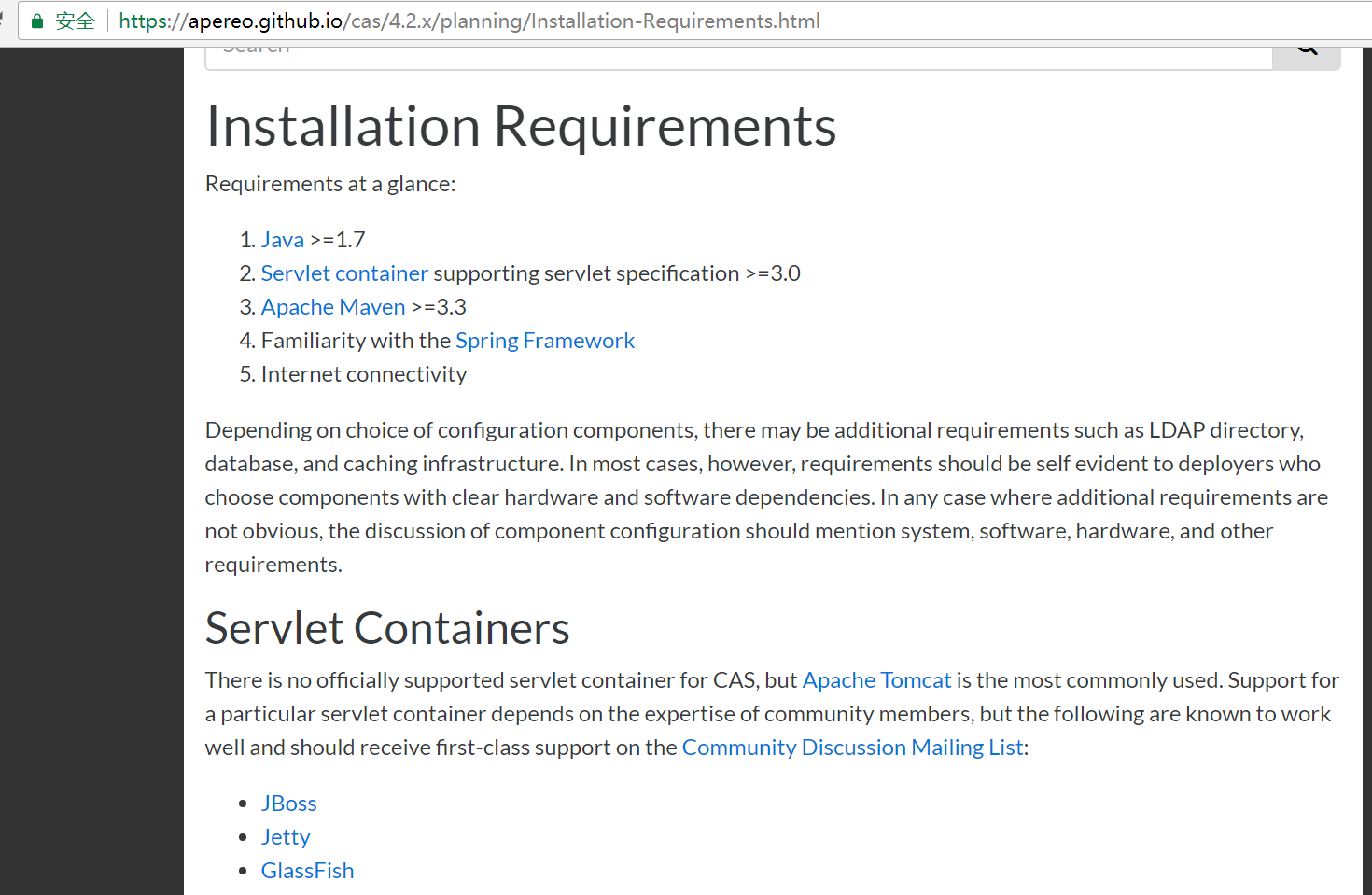Open the Servlet container link
The width and height of the screenshot is (1372, 895).
click(344, 273)
